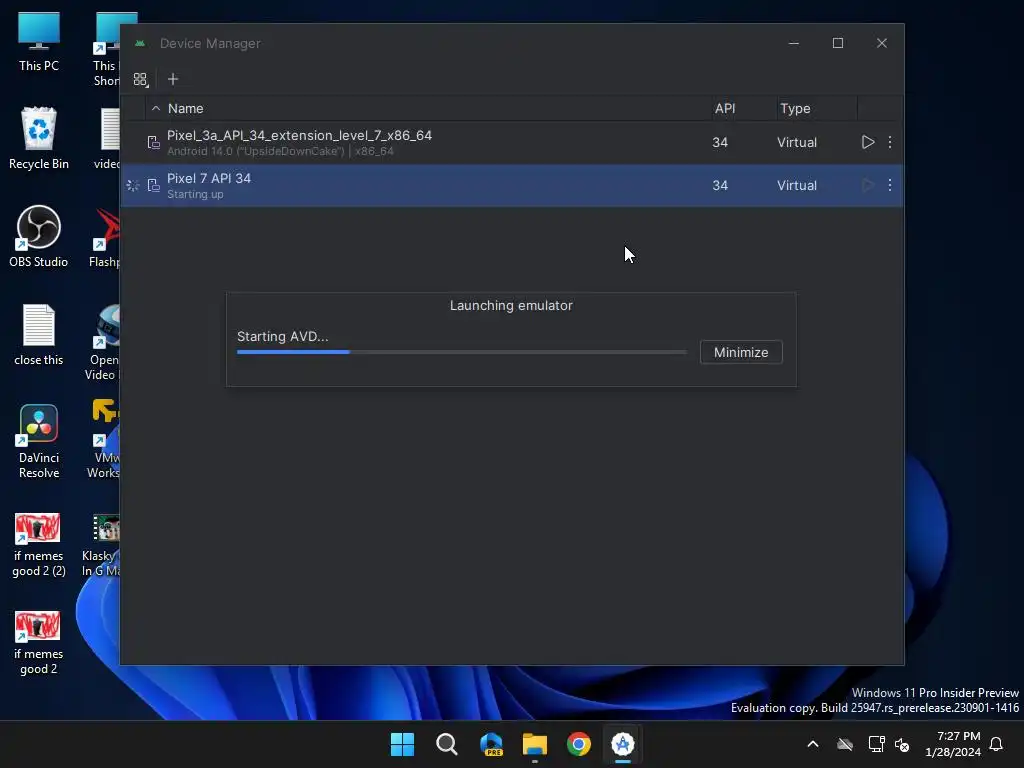Minimize the Device Manager window
Viewport: 1024px width, 768px height.
793,43
